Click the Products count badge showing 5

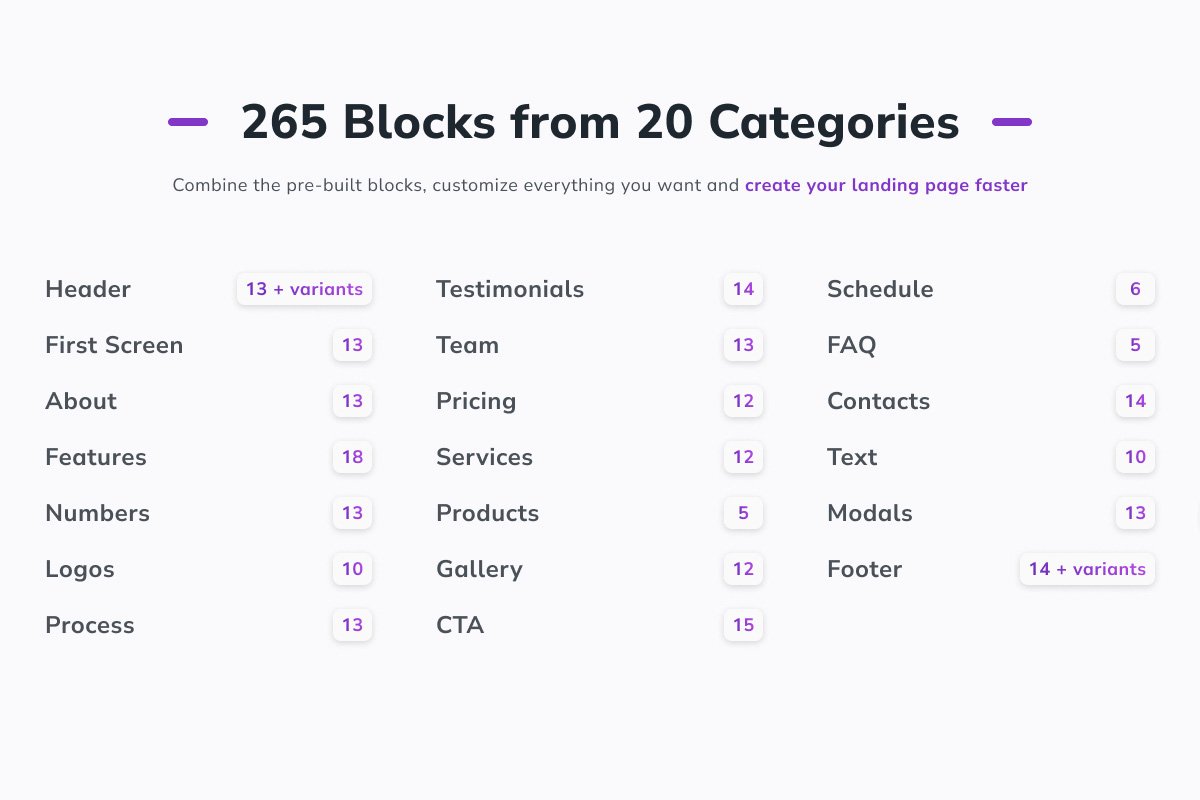tap(743, 513)
